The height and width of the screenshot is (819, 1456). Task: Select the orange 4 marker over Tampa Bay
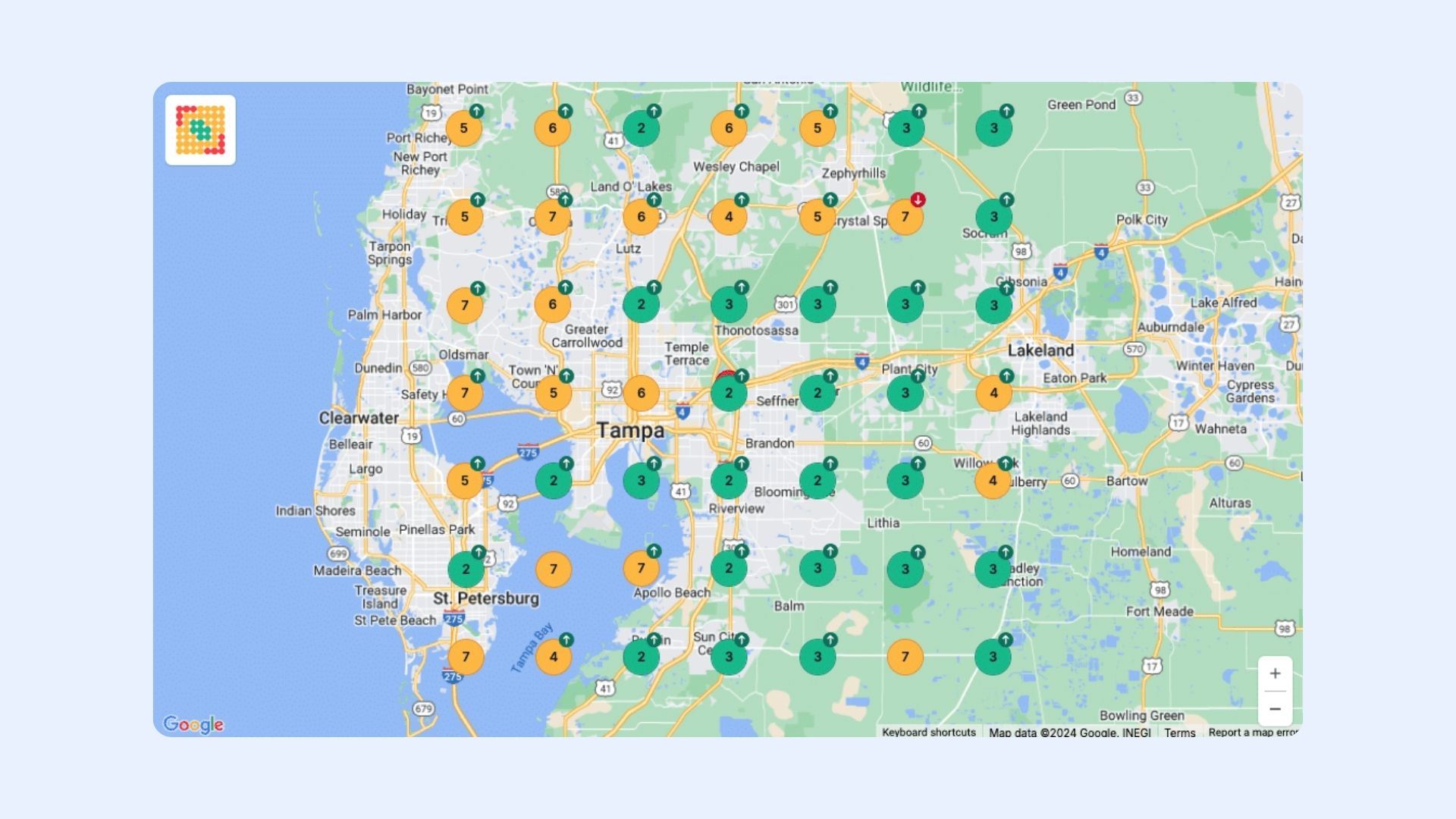(x=554, y=657)
